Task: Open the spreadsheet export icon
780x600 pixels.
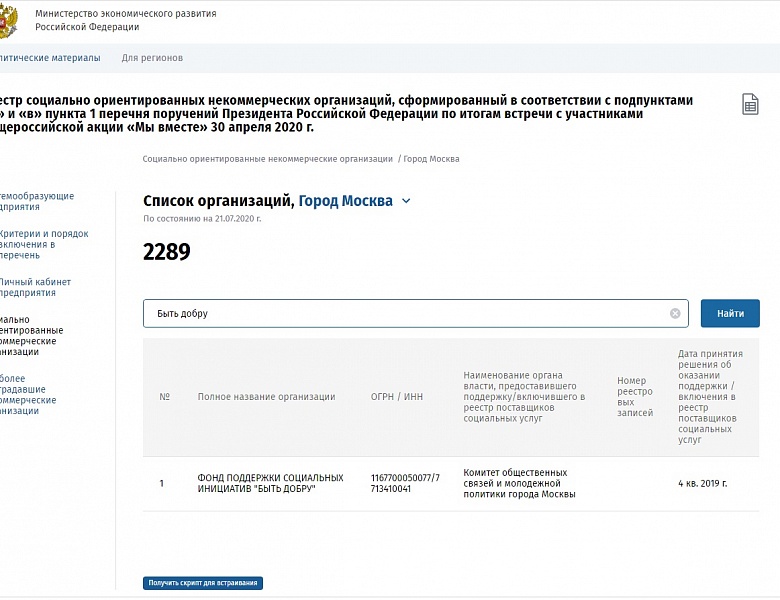Action: pyautogui.click(x=750, y=104)
